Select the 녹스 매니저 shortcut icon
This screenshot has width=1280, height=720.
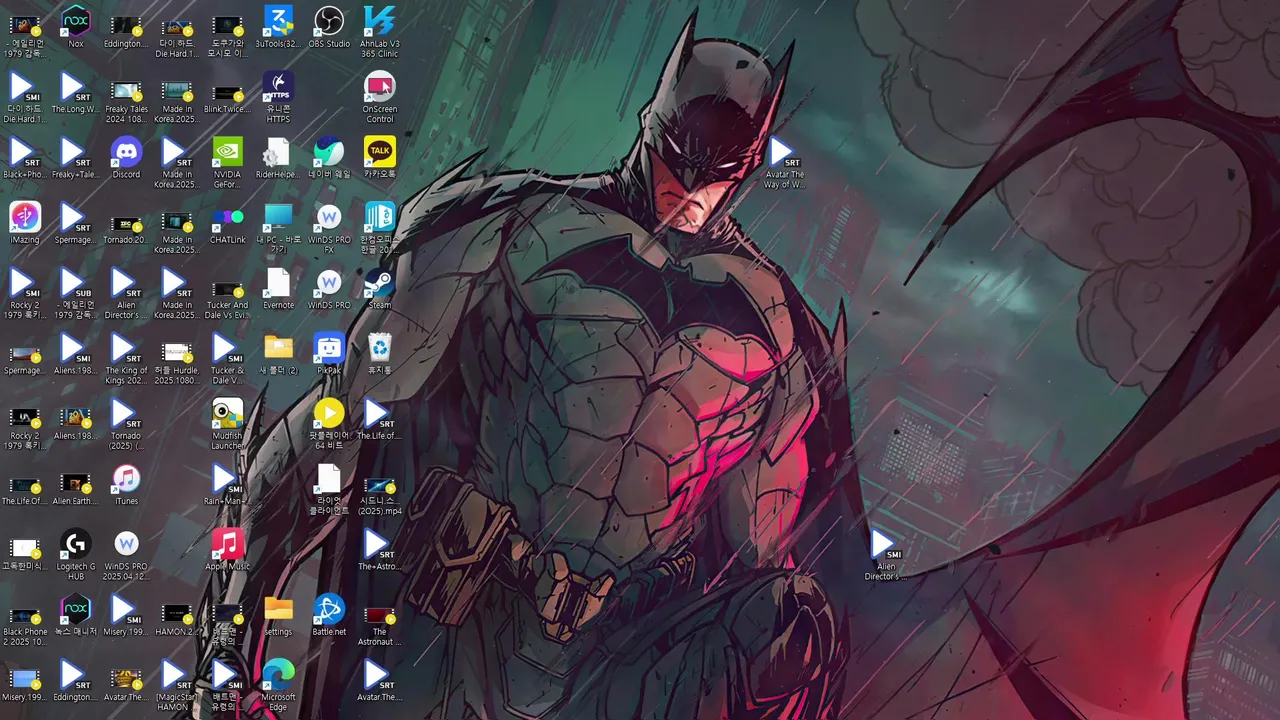click(76, 615)
